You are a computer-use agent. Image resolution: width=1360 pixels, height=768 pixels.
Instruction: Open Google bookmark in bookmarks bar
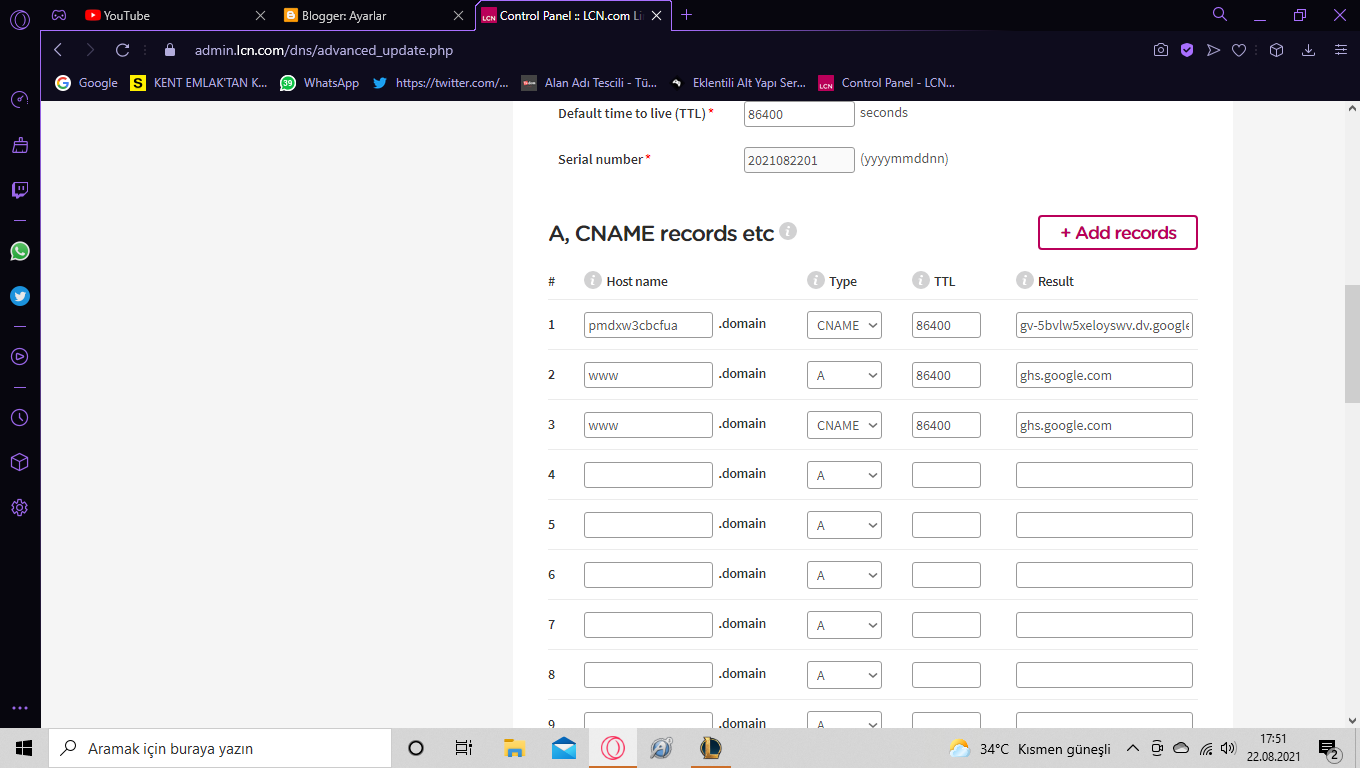tap(87, 83)
